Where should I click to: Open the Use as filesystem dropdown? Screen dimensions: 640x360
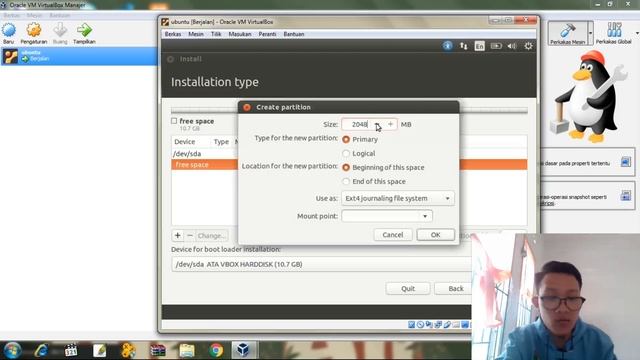pyautogui.click(x=398, y=198)
